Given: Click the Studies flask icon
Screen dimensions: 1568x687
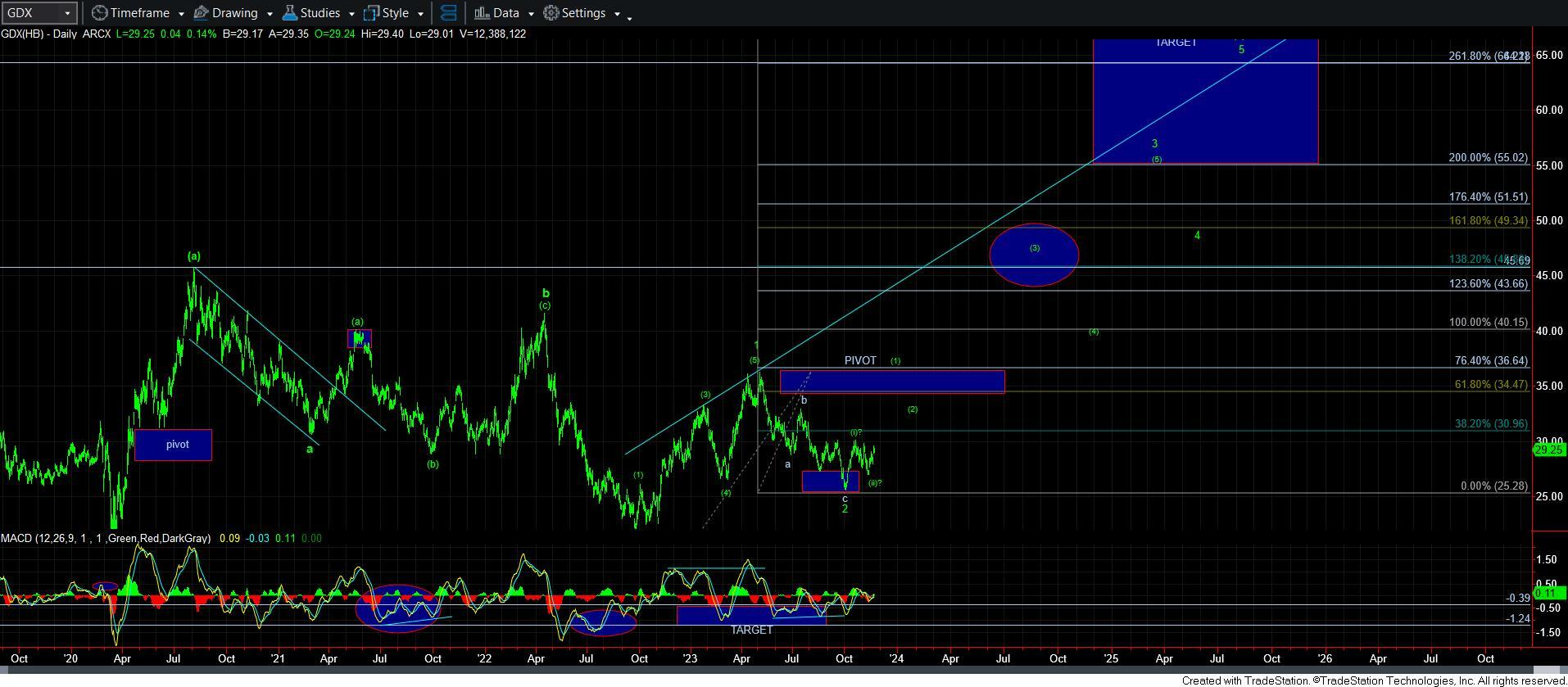Looking at the screenshot, I should pyautogui.click(x=289, y=13).
